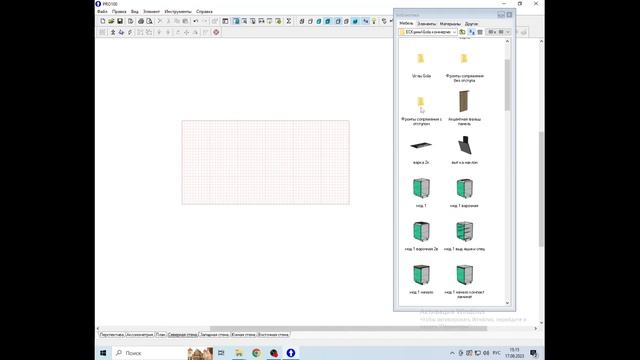Switch to Аксонометрия view tab

pyautogui.click(x=140, y=335)
